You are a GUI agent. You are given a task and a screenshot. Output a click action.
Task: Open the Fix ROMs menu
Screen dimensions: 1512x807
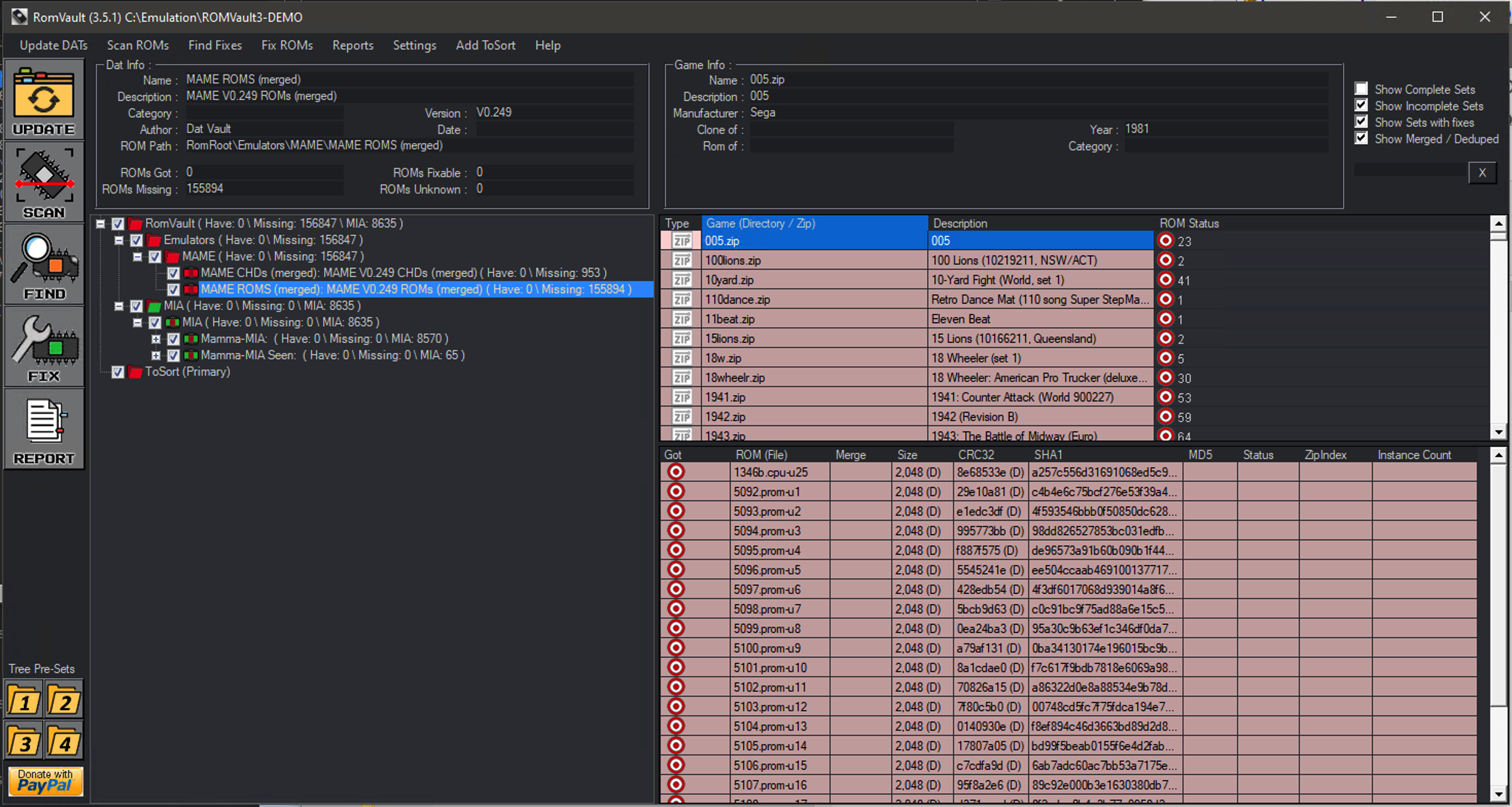tap(287, 45)
